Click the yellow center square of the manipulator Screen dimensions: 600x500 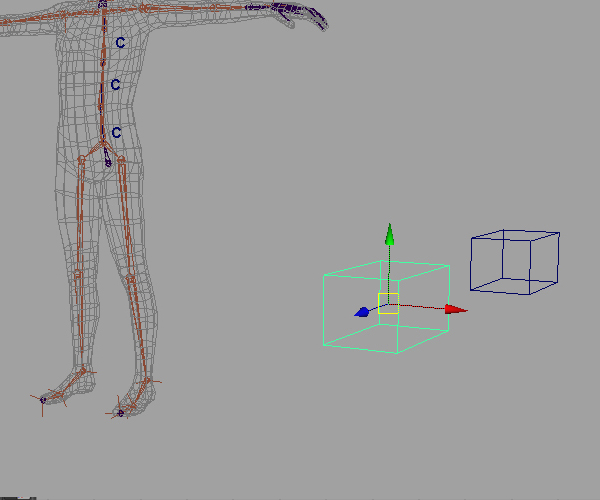tap(388, 303)
